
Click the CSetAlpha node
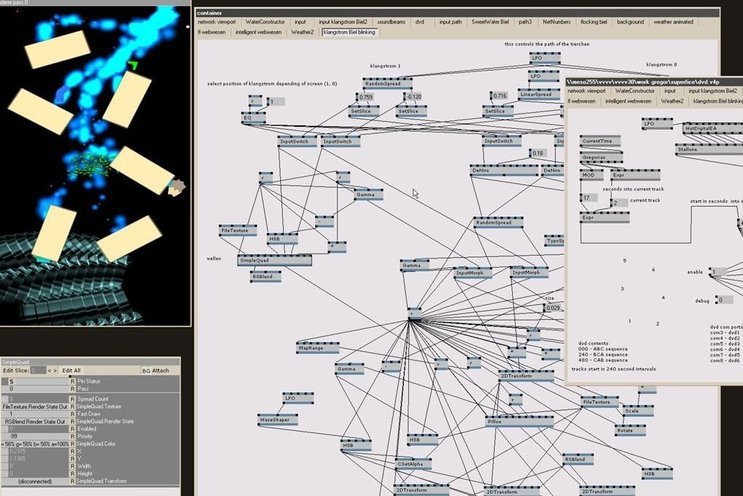(412, 464)
